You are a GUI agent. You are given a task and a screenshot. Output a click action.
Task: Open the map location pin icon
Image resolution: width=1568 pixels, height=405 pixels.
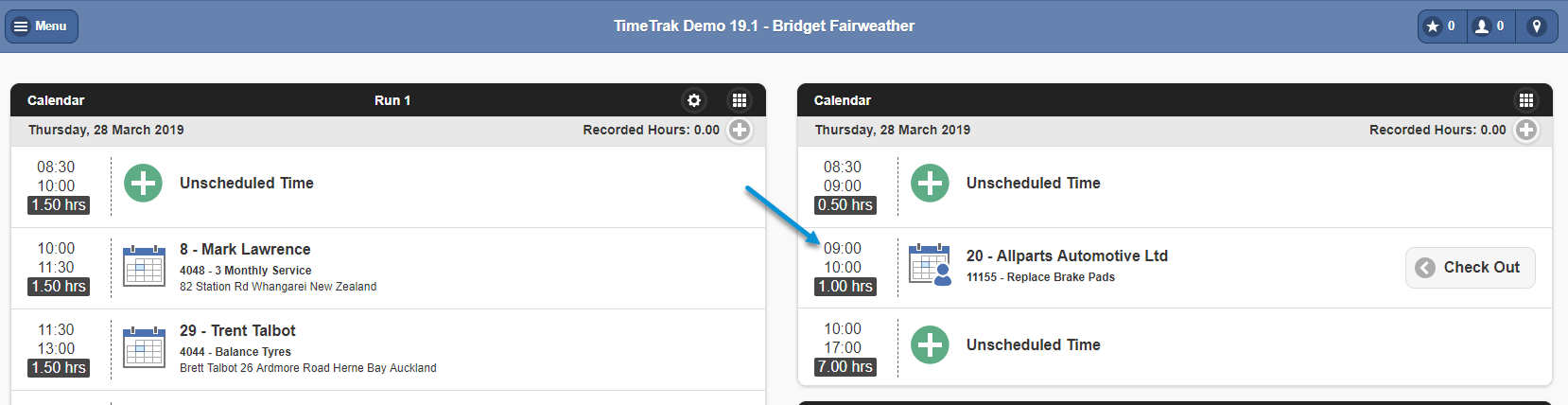tap(1537, 26)
